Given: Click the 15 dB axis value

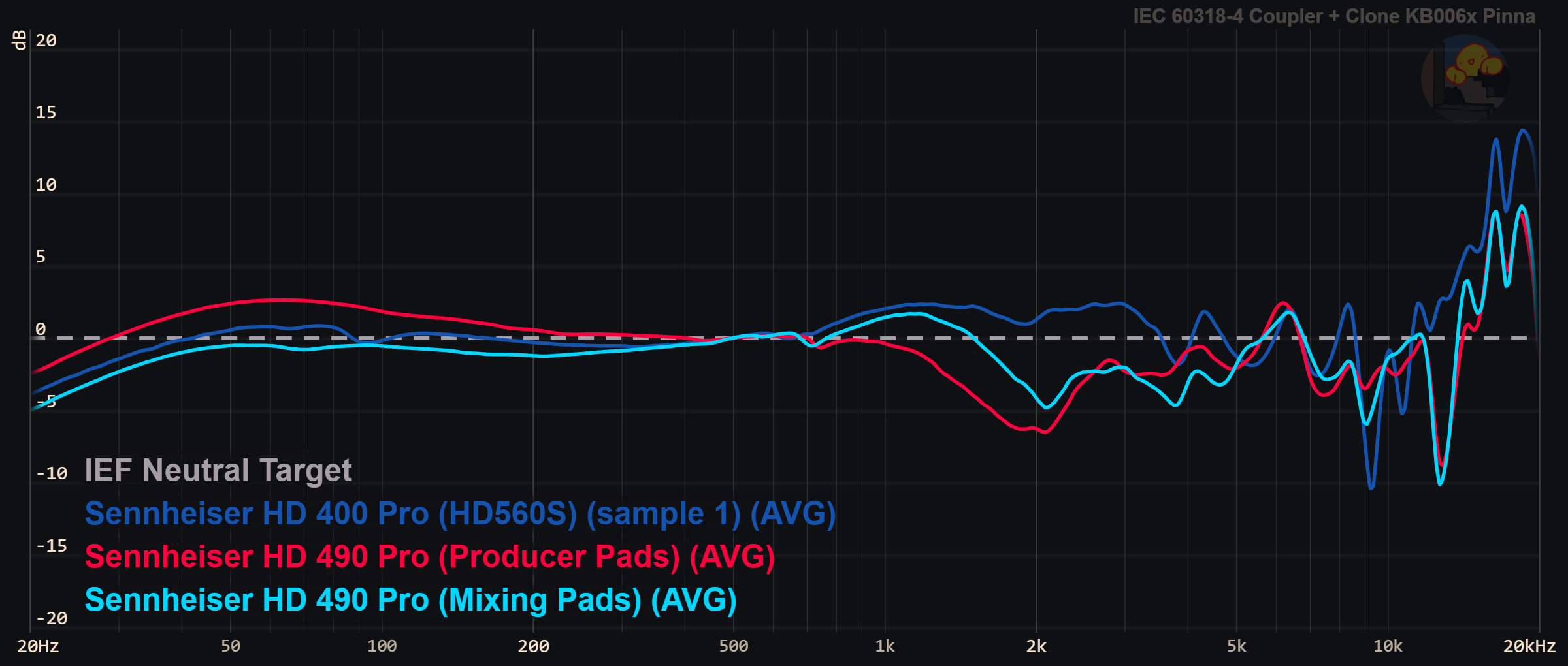Looking at the screenshot, I should (x=46, y=112).
